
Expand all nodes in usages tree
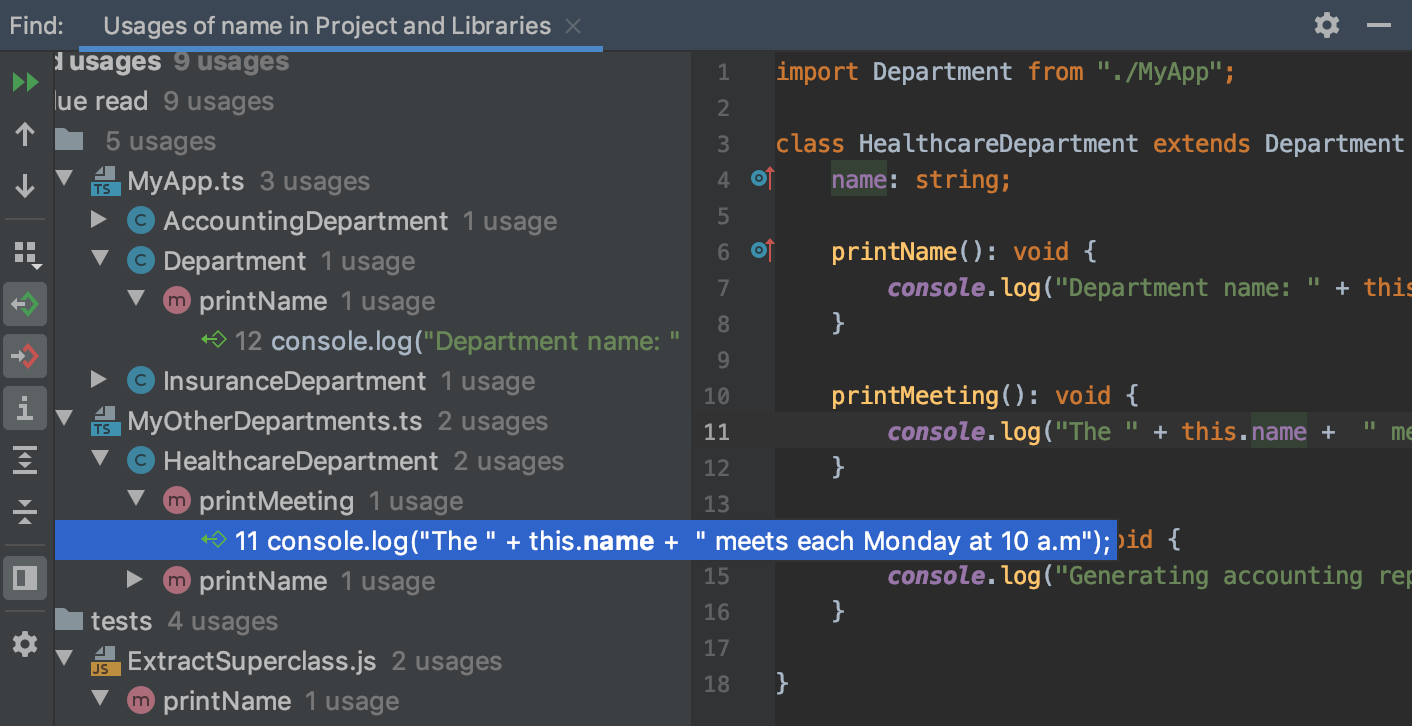click(25, 460)
